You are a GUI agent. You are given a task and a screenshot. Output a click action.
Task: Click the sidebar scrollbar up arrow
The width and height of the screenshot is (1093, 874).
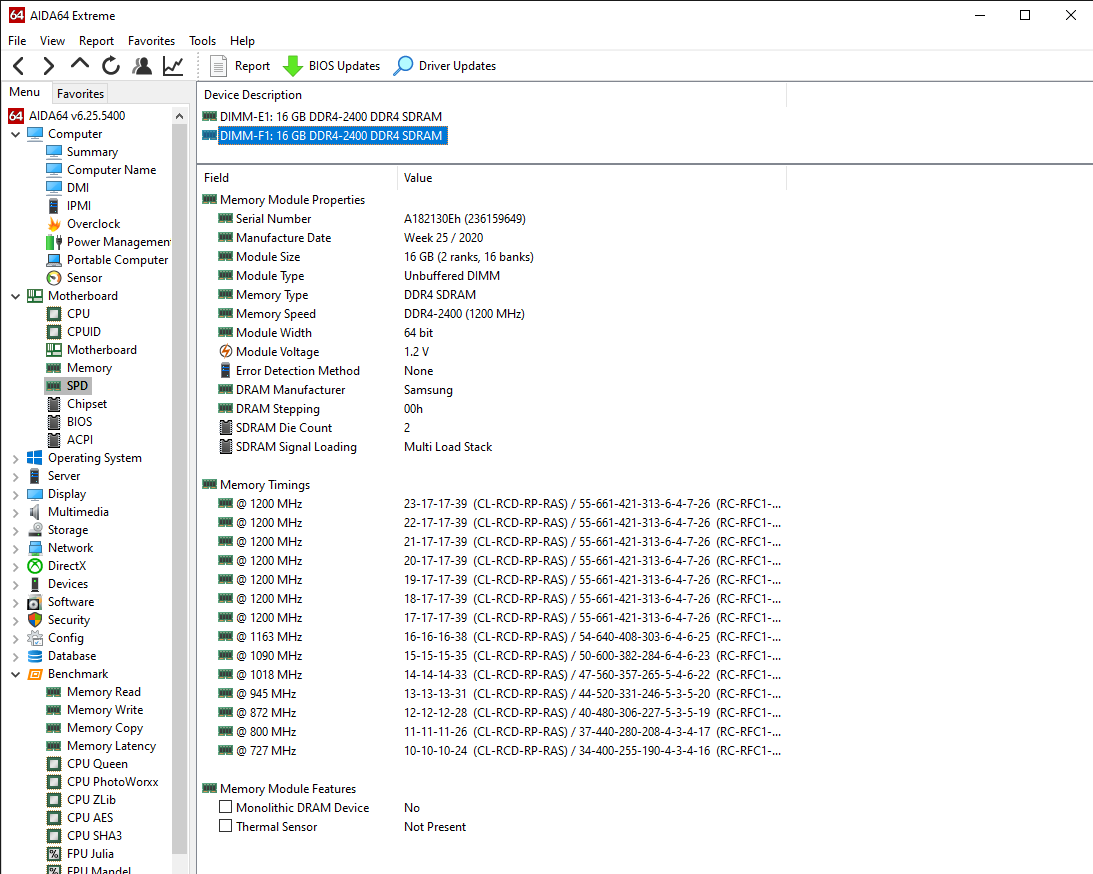(x=180, y=116)
